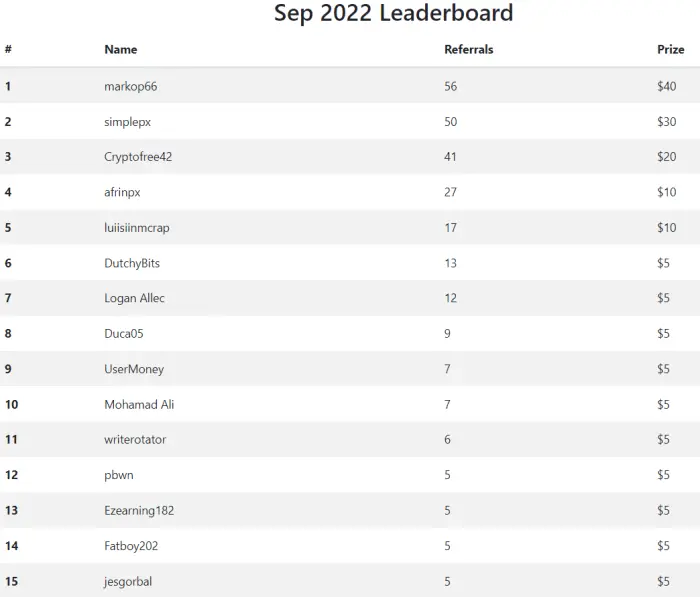Select the Duca05 entry
The height and width of the screenshot is (597, 700).
pos(124,334)
